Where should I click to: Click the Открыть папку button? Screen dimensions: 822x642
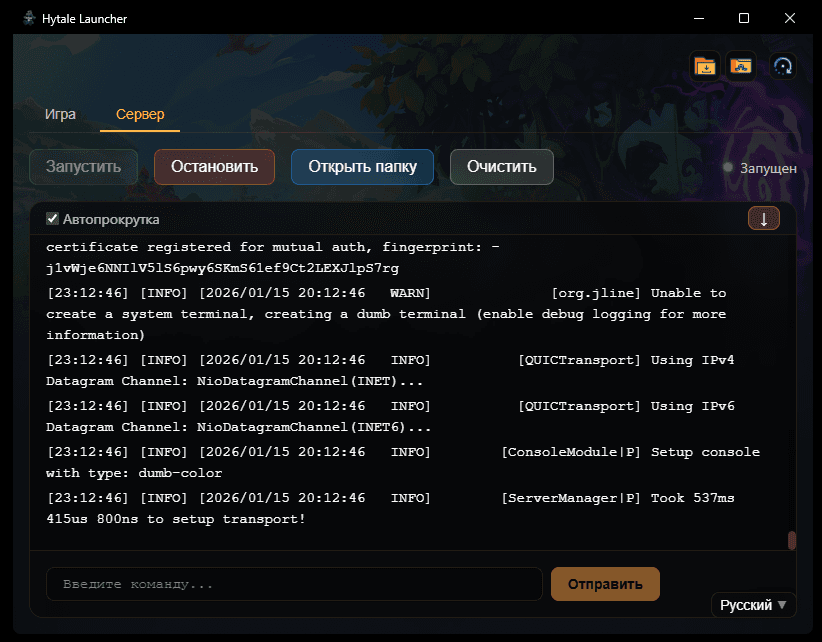click(362, 167)
